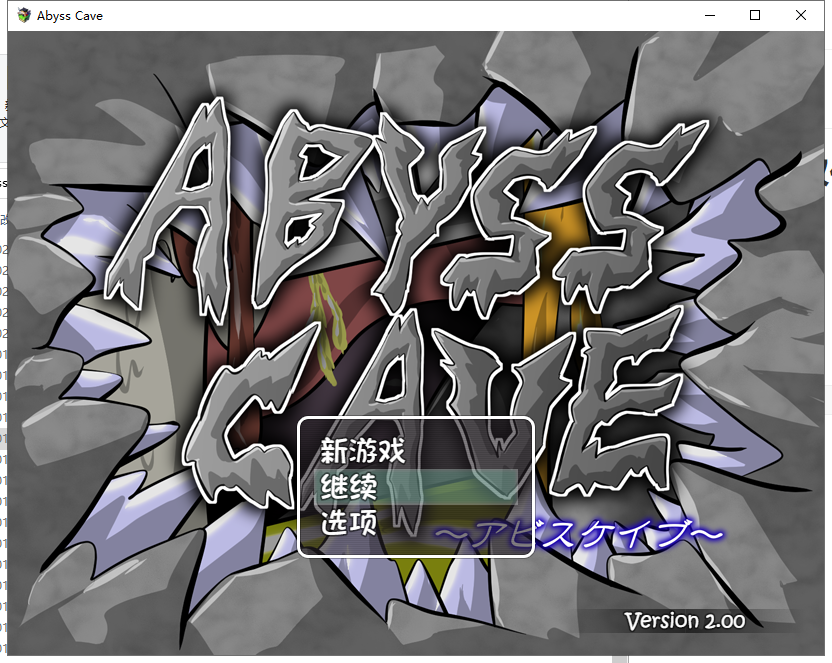832x663 pixels.
Task: Minimize the Abyss Cave window
Action: (709, 16)
